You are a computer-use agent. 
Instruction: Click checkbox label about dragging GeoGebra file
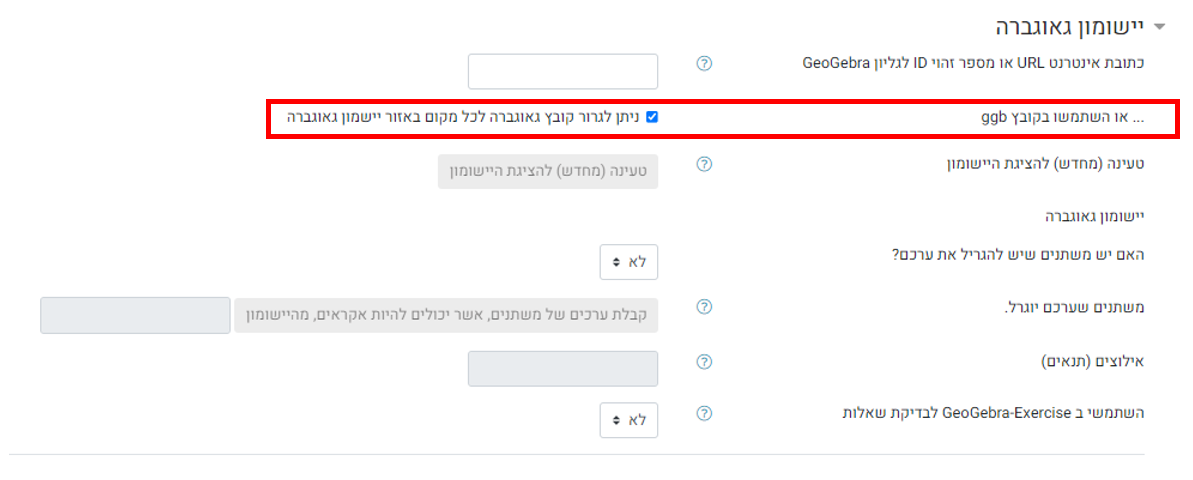click(x=463, y=117)
